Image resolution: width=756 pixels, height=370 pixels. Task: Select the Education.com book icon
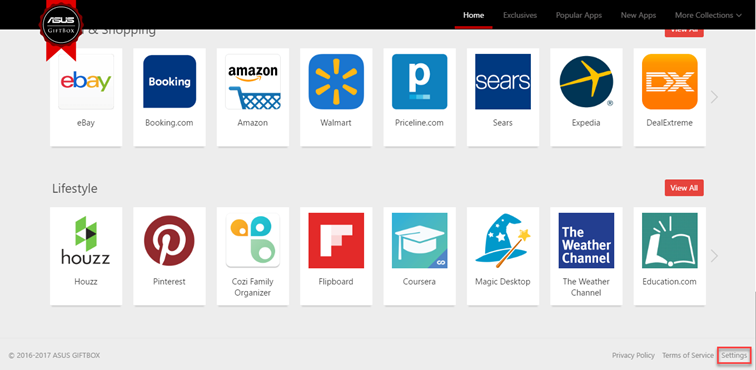(670, 240)
